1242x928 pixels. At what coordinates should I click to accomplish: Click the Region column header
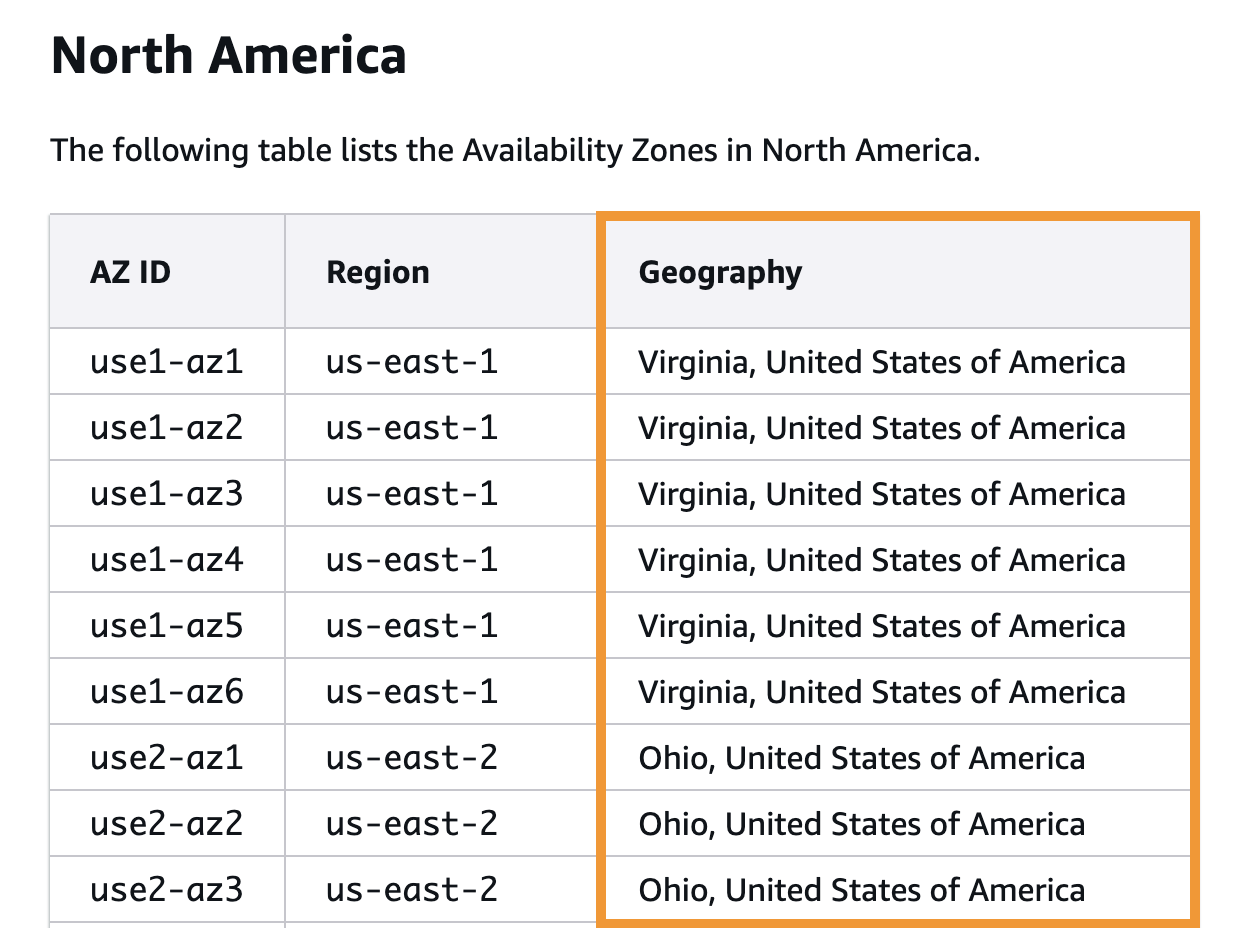pyautogui.click(x=378, y=272)
